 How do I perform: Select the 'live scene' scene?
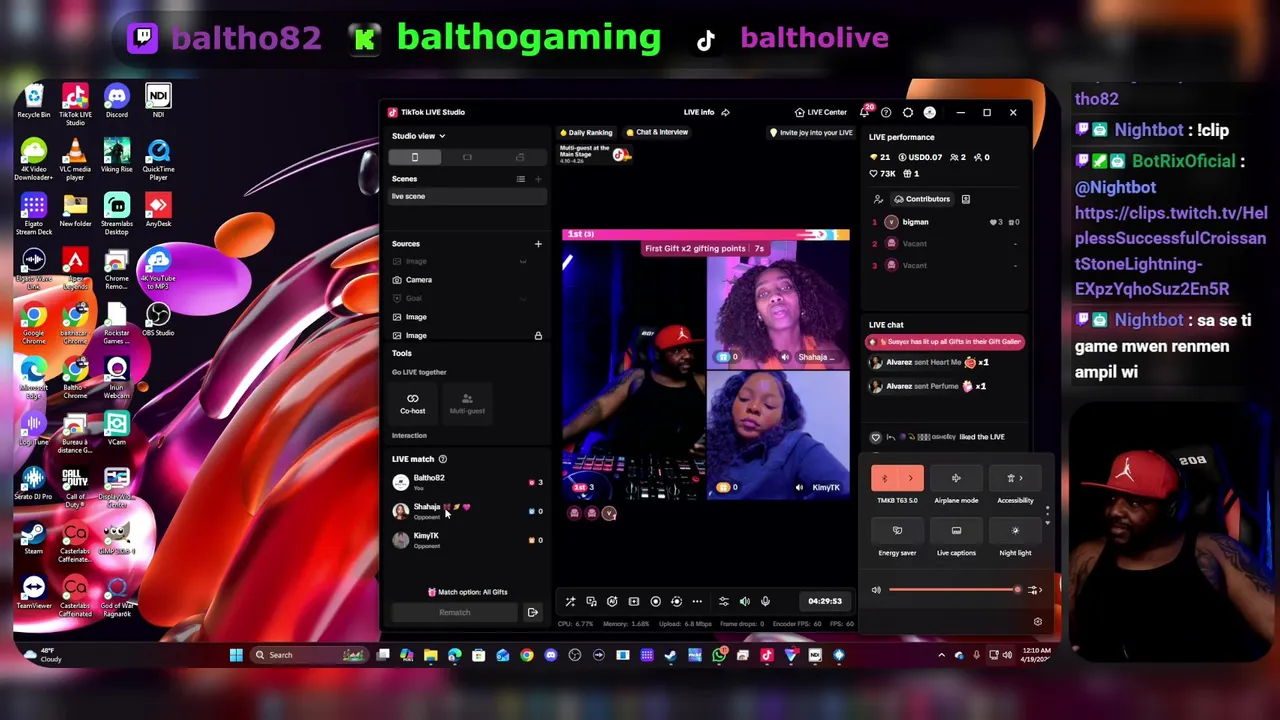[468, 196]
